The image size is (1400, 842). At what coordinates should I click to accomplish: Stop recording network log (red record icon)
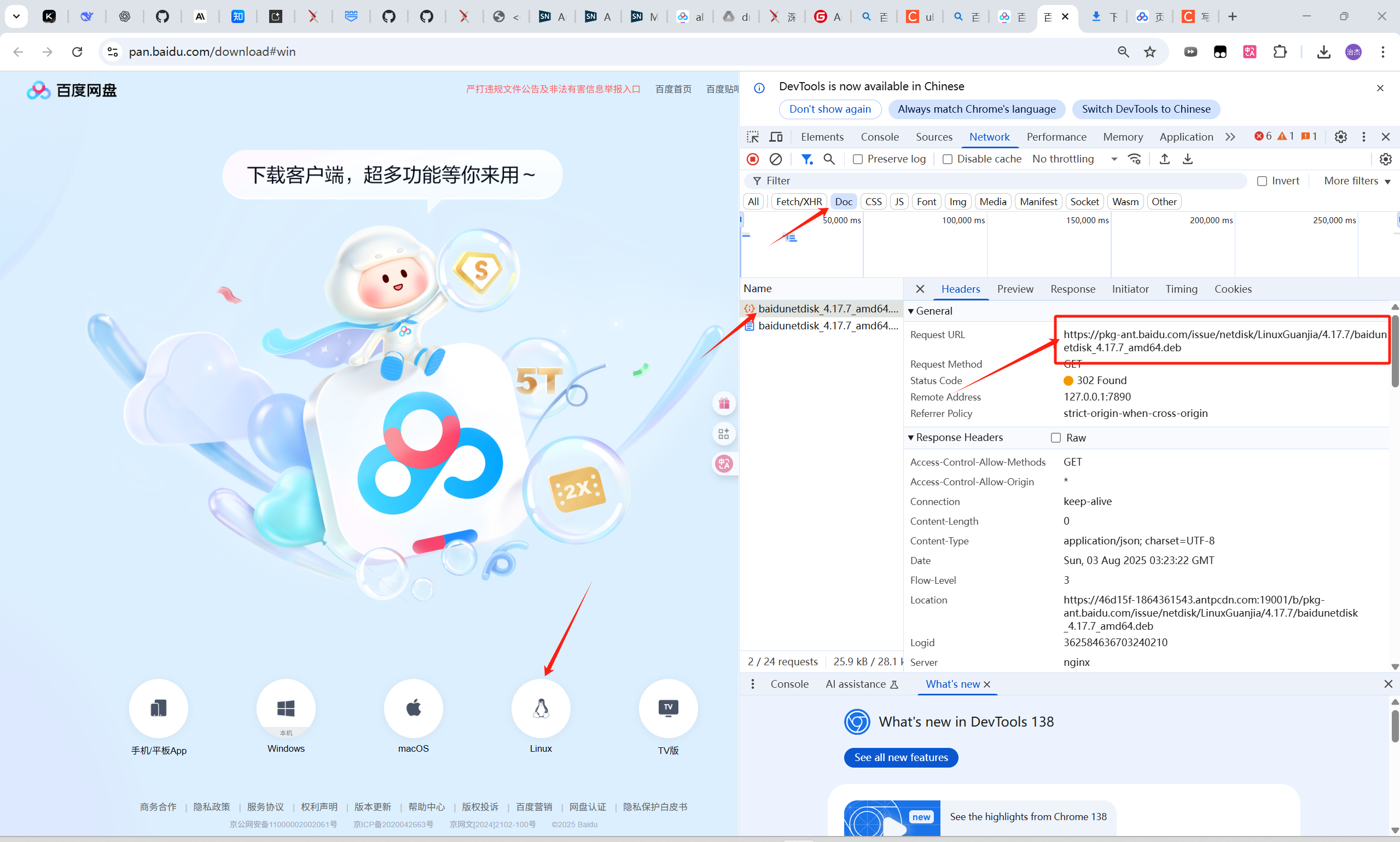(753, 159)
